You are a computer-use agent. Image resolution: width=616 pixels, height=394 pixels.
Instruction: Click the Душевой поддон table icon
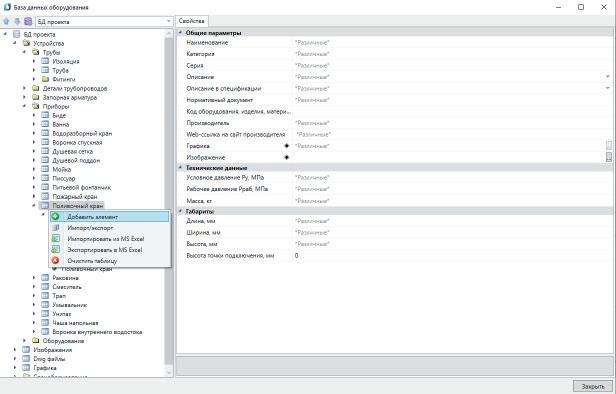coord(45,160)
